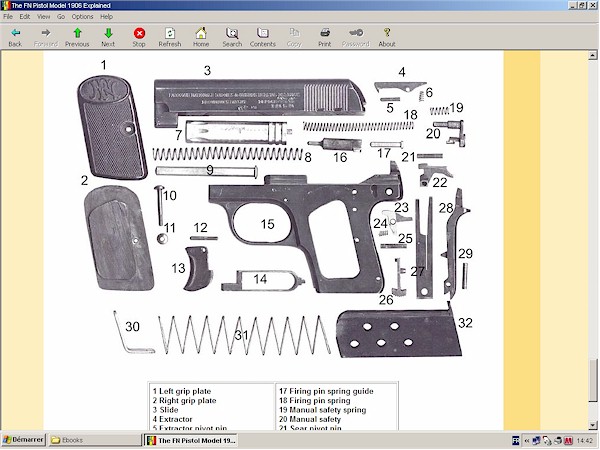Click the left grip plate image labeled 1
Image resolution: width=600 pixels, height=450 pixels.
(112, 127)
